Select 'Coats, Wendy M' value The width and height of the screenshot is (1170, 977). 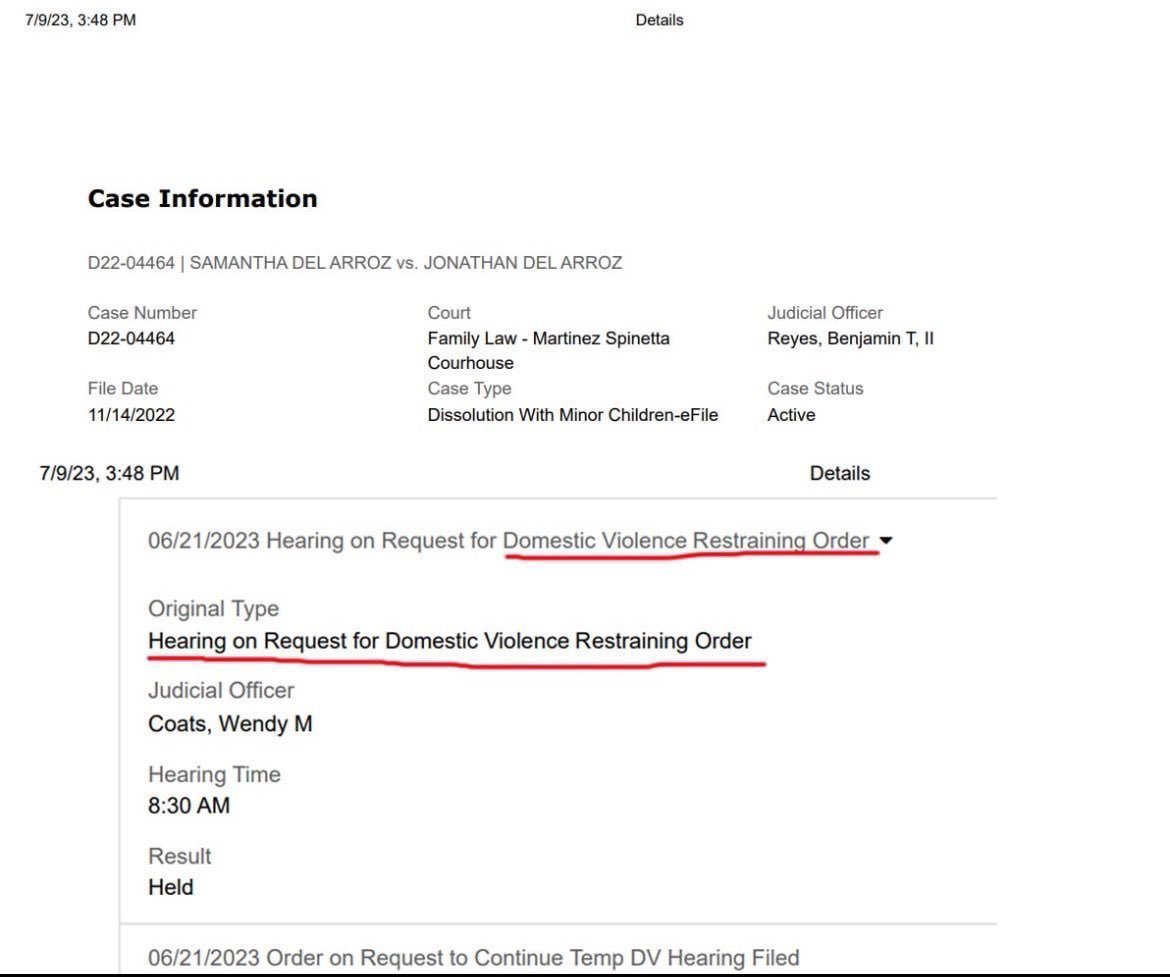click(230, 723)
